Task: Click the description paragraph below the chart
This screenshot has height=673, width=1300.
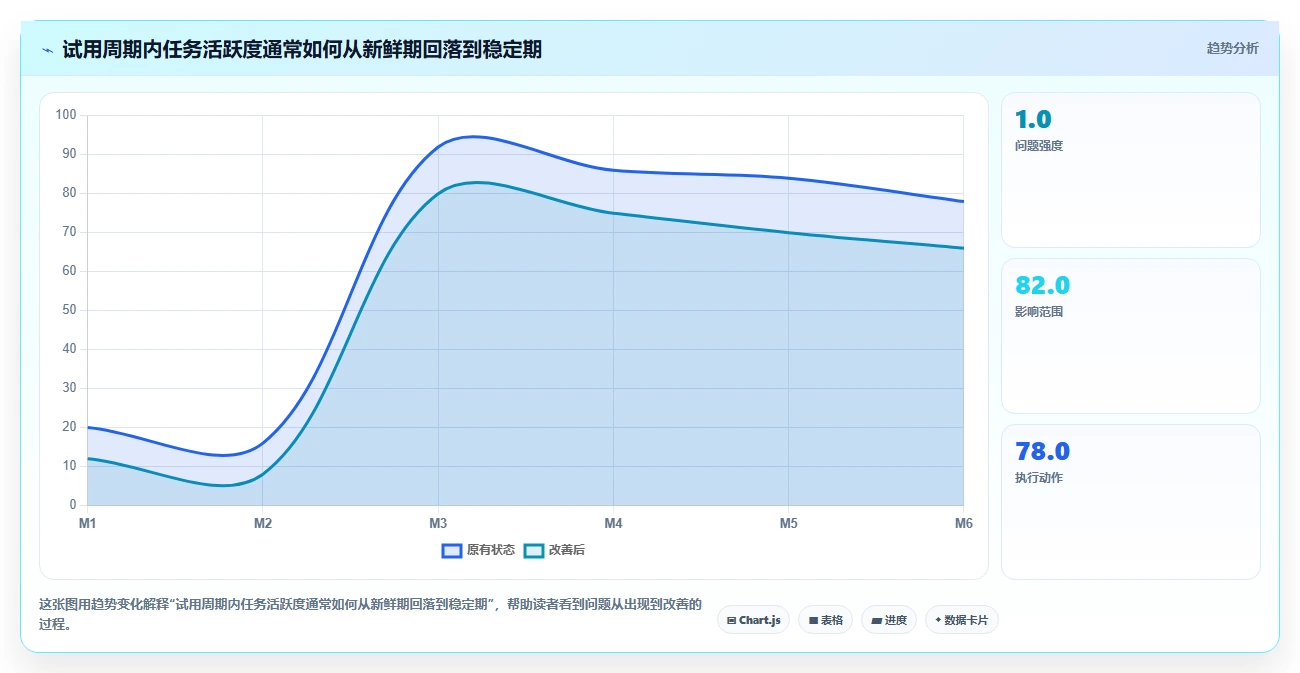Action: click(x=370, y=615)
